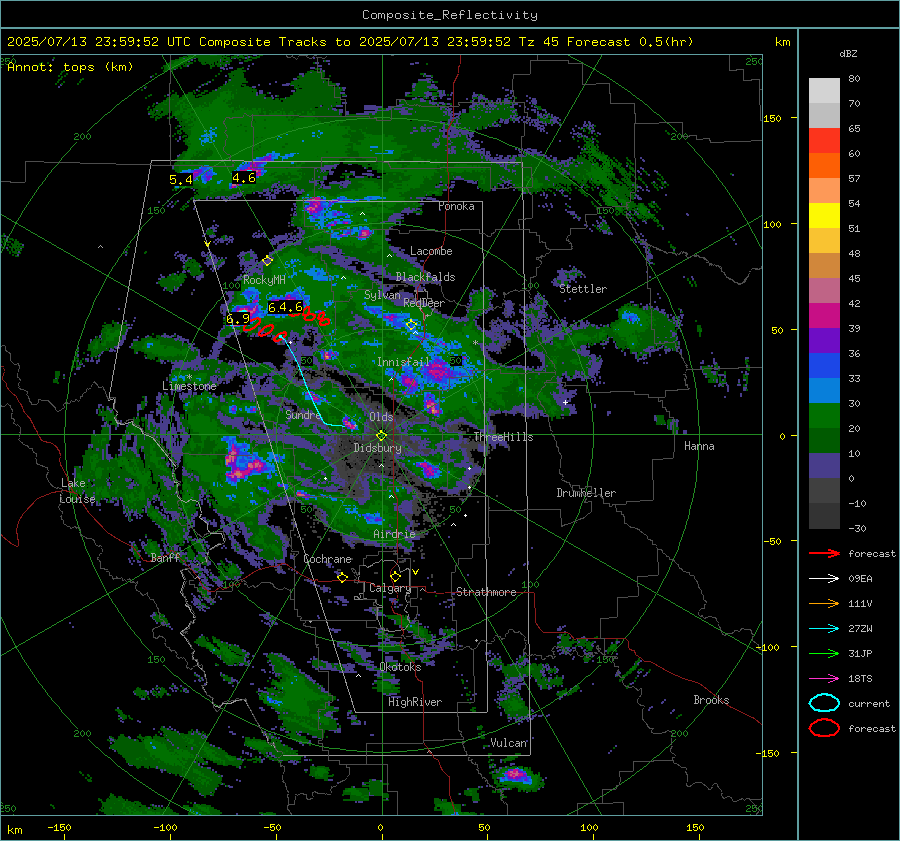Click the HighRiver city label

(x=415, y=702)
